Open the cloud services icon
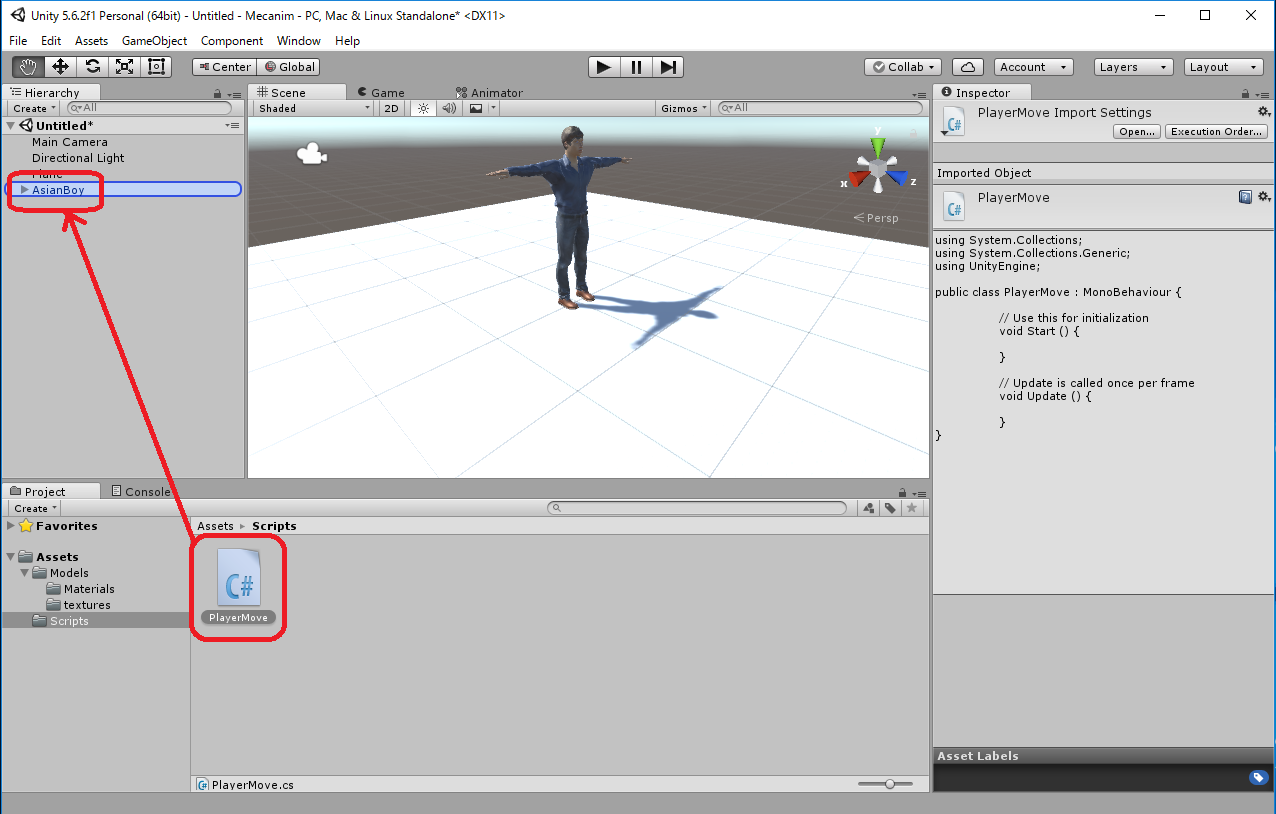 [967, 67]
